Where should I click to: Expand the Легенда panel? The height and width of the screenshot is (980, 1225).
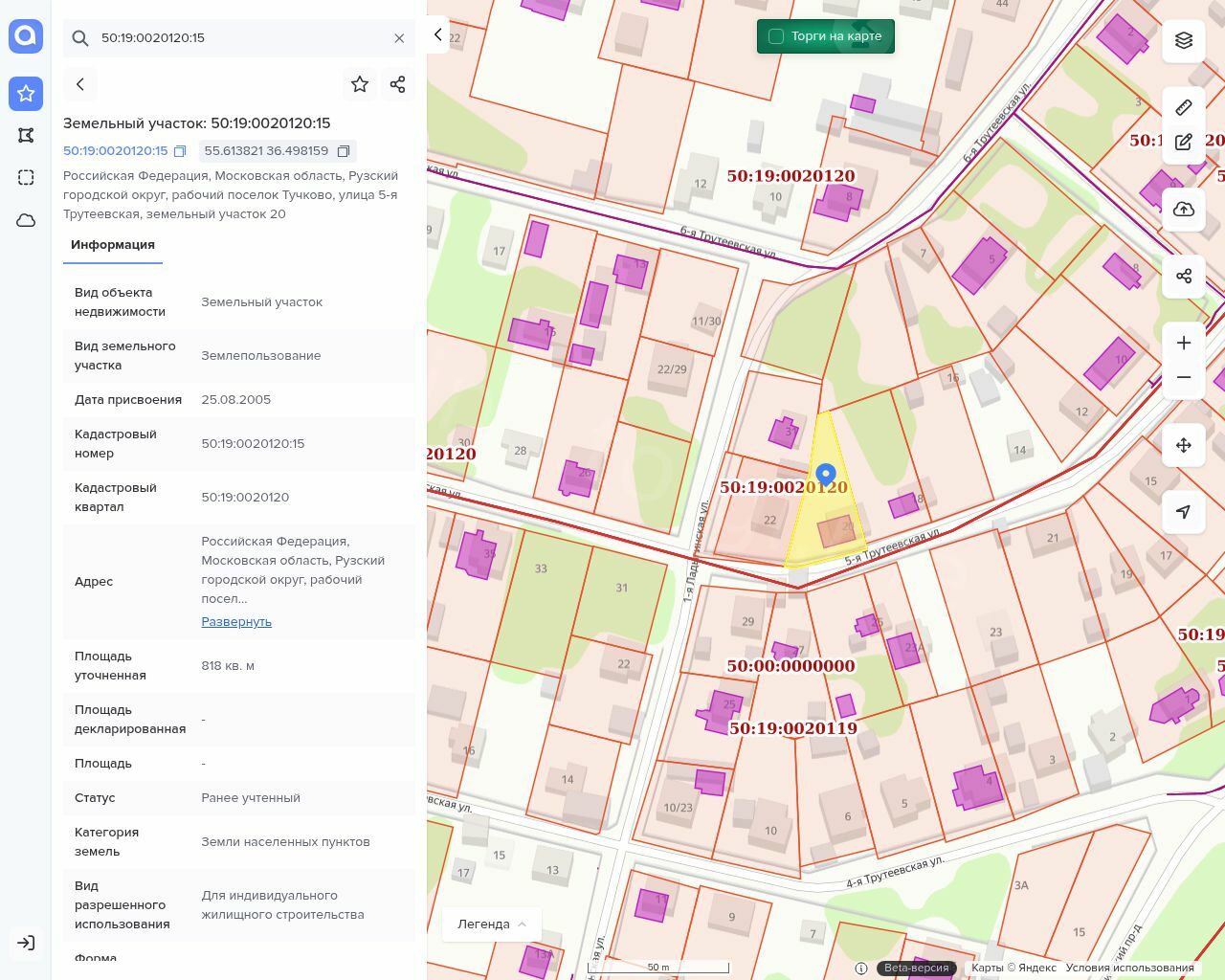click(x=492, y=924)
